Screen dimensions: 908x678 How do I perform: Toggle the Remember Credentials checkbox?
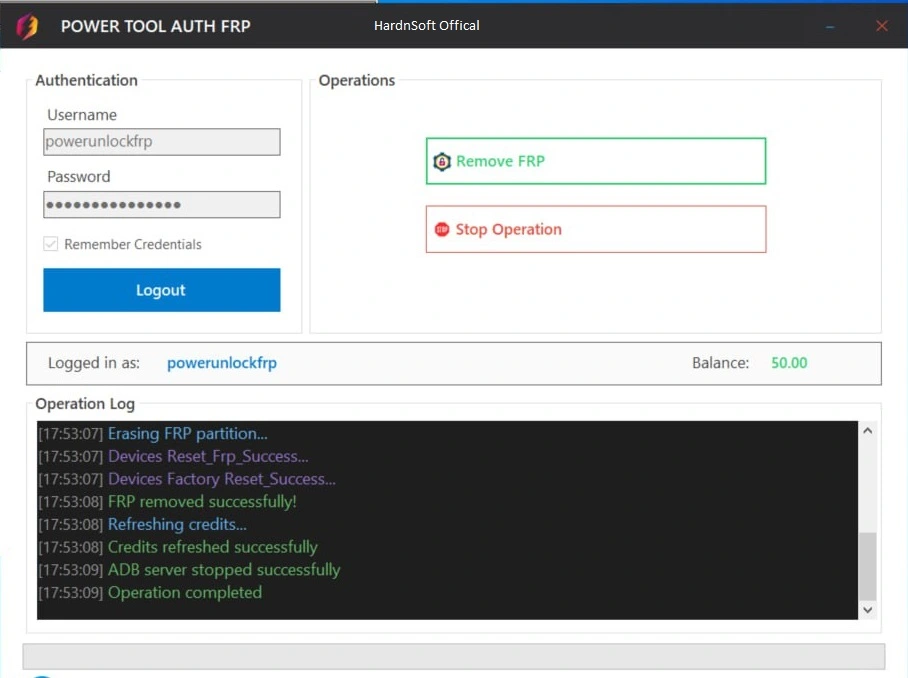tap(51, 245)
